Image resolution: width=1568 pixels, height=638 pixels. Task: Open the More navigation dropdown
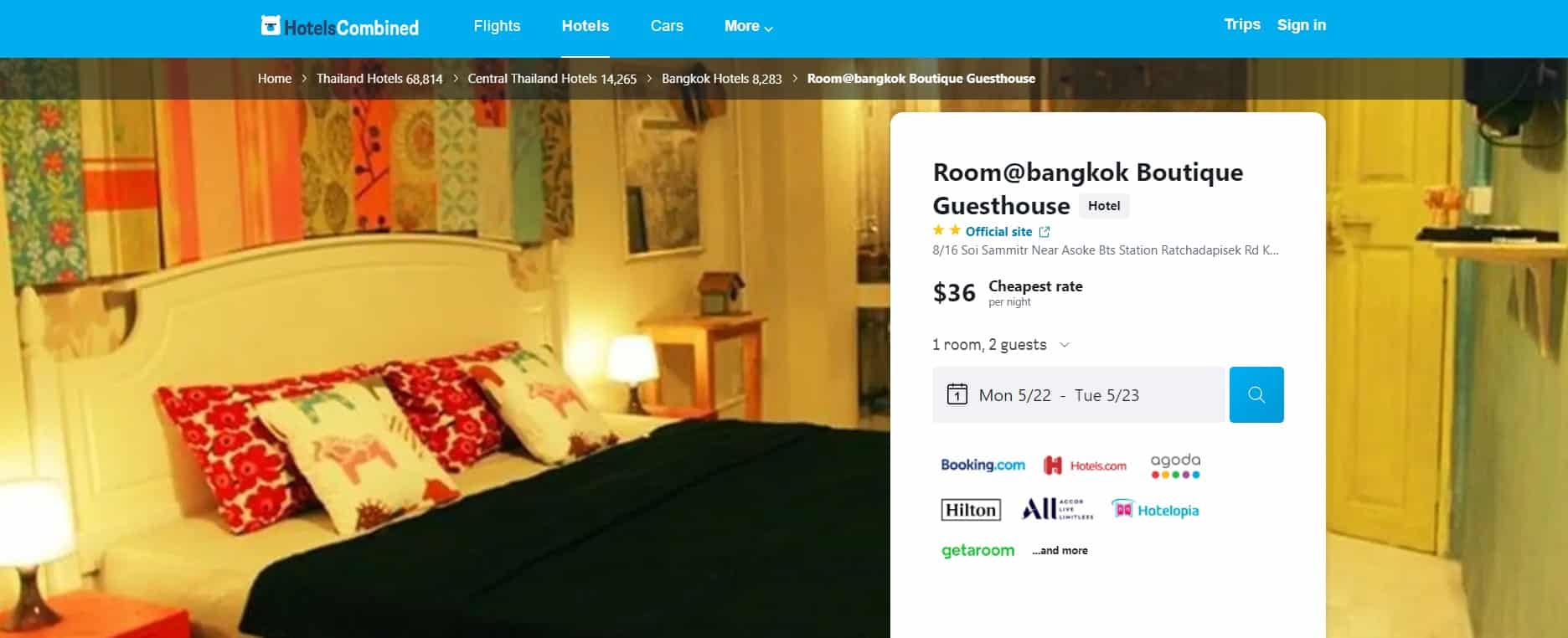[x=748, y=27]
